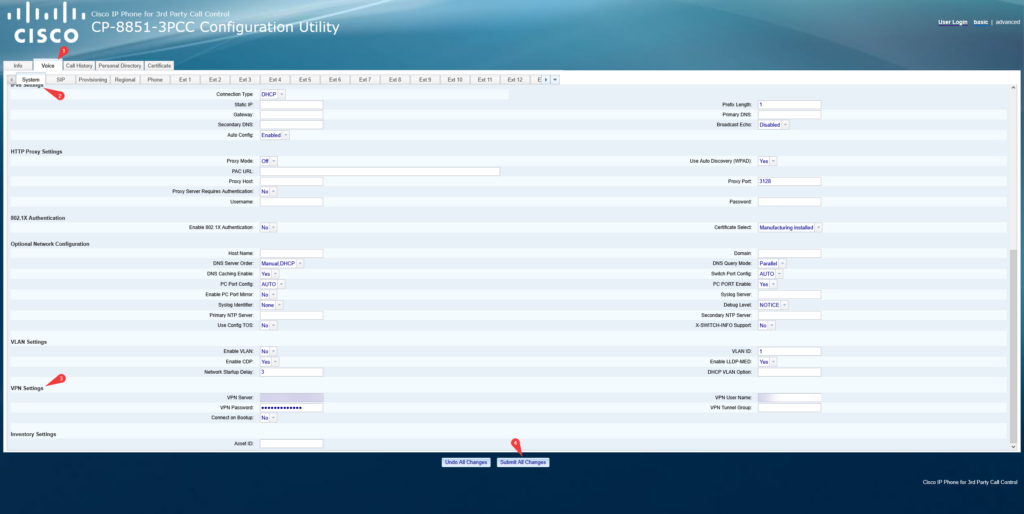Image resolution: width=1024 pixels, height=514 pixels.
Task: Click Submit All Changes button
Action: pyautogui.click(x=523, y=462)
